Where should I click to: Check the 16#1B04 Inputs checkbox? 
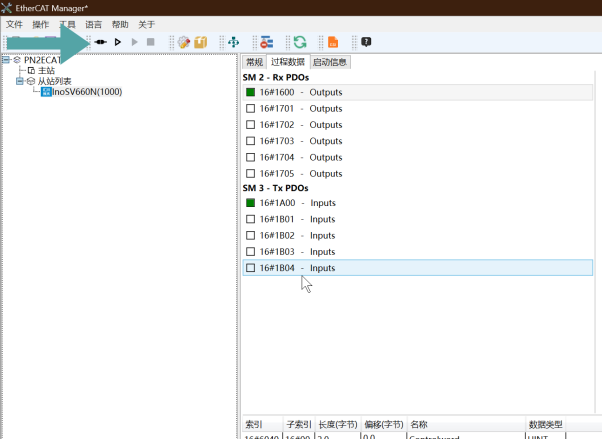tap(250, 268)
